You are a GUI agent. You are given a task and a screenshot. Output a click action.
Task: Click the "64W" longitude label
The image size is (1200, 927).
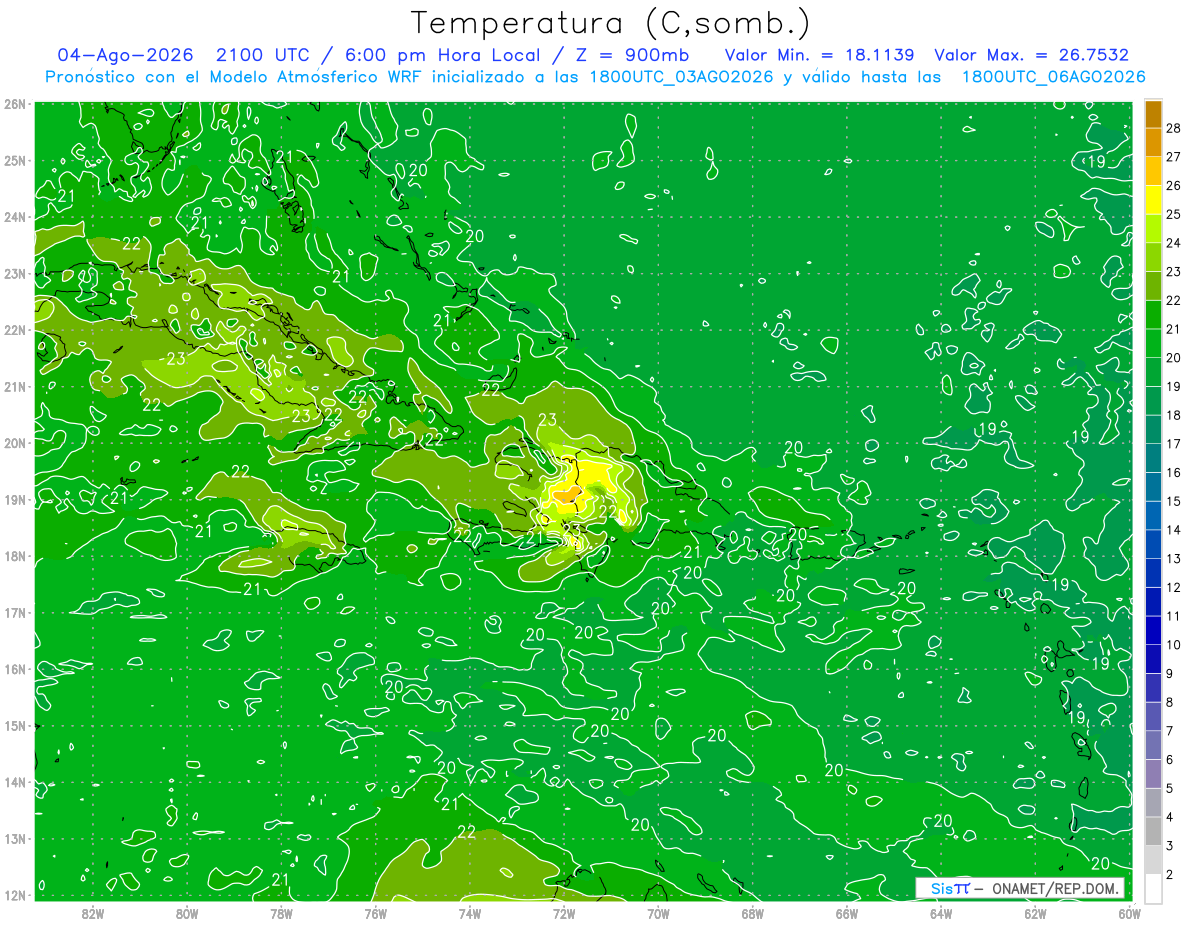[940, 912]
